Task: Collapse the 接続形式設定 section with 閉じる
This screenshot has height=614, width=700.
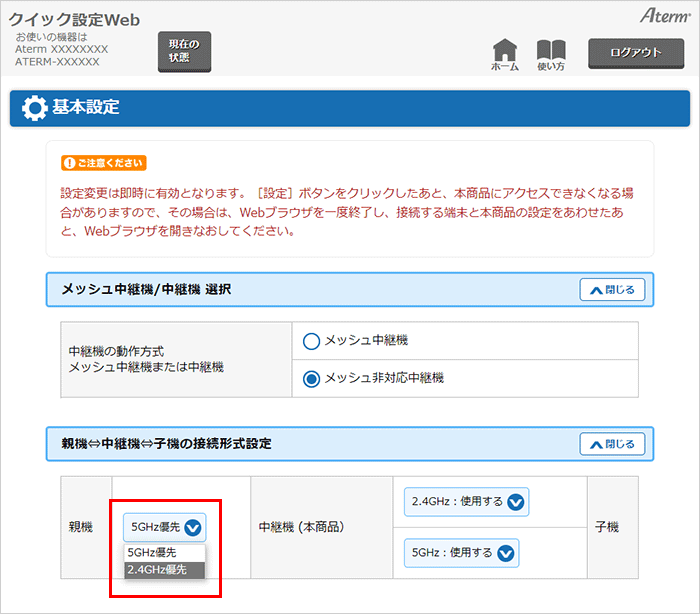Action: tap(612, 443)
